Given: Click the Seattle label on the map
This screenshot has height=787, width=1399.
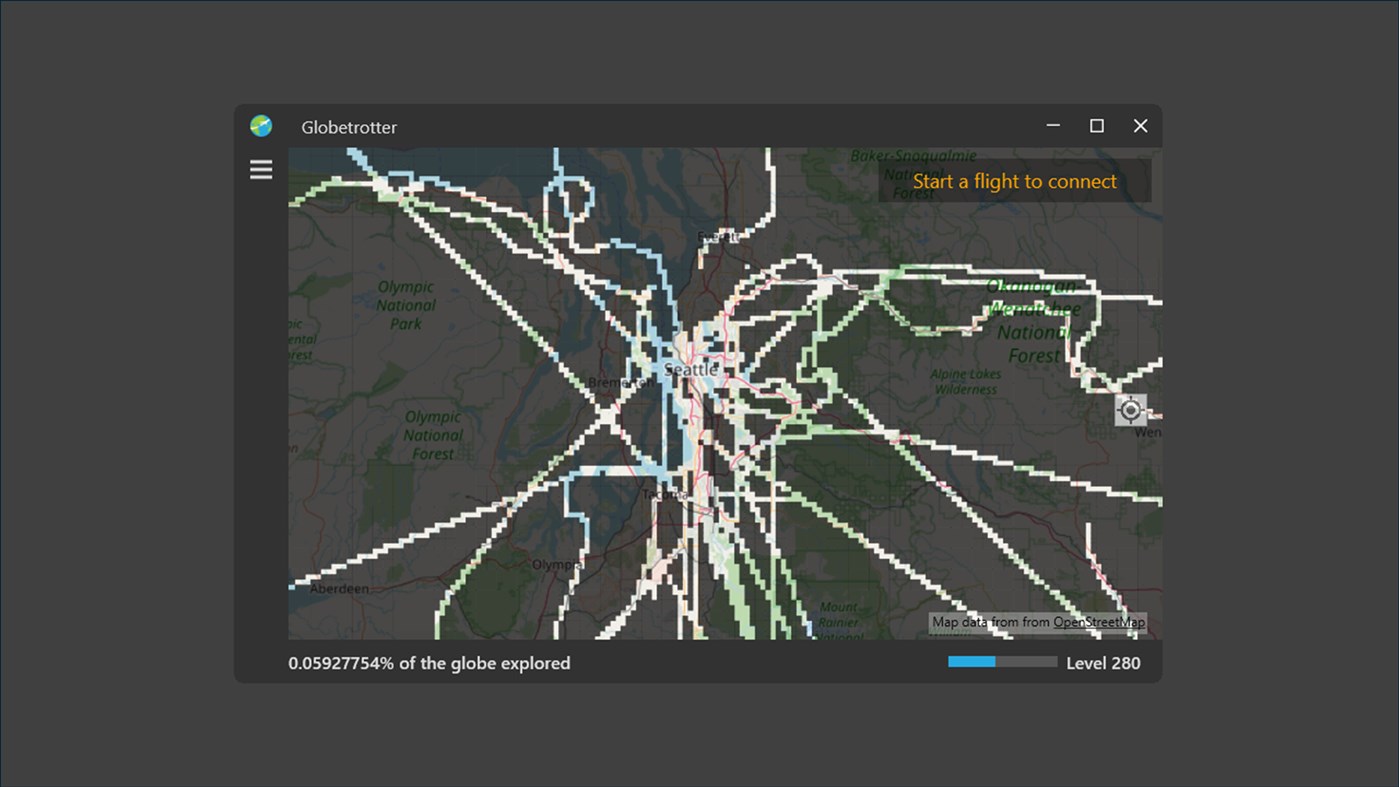Looking at the screenshot, I should (691, 370).
